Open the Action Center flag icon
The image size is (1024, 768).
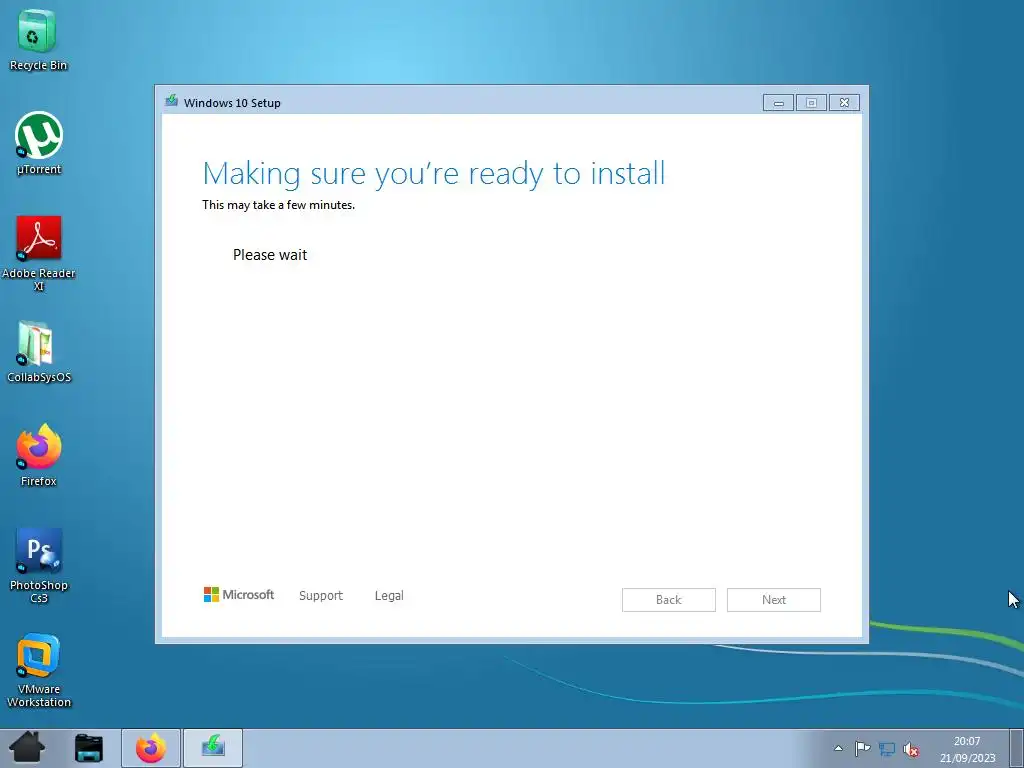point(863,748)
